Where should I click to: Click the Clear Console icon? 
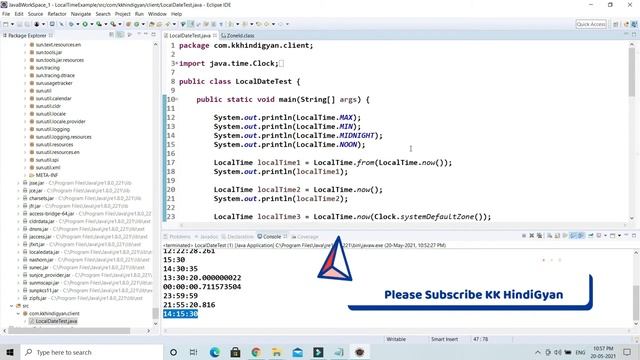click(549, 236)
